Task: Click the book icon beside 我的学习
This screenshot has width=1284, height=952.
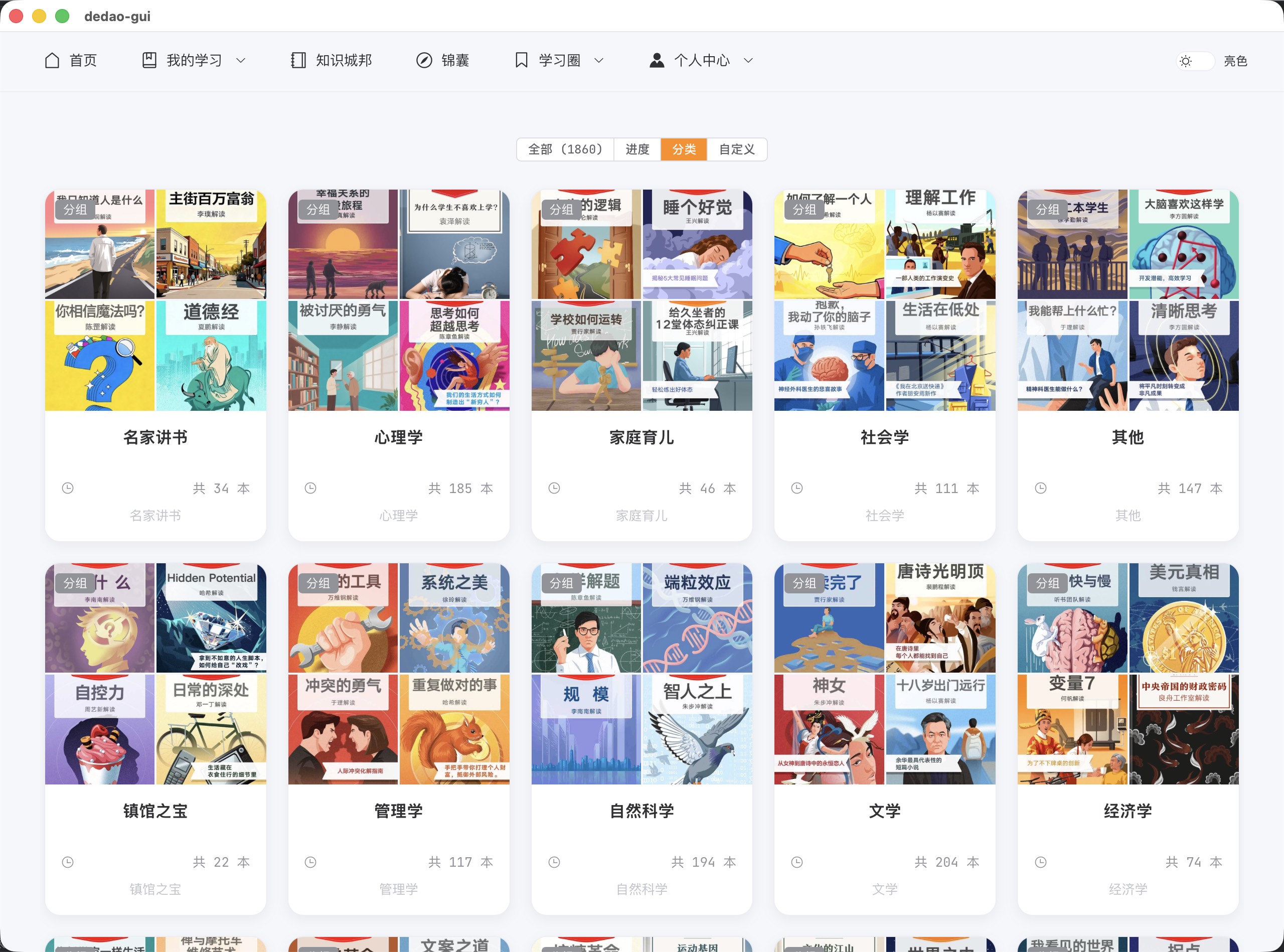Action: tap(149, 61)
